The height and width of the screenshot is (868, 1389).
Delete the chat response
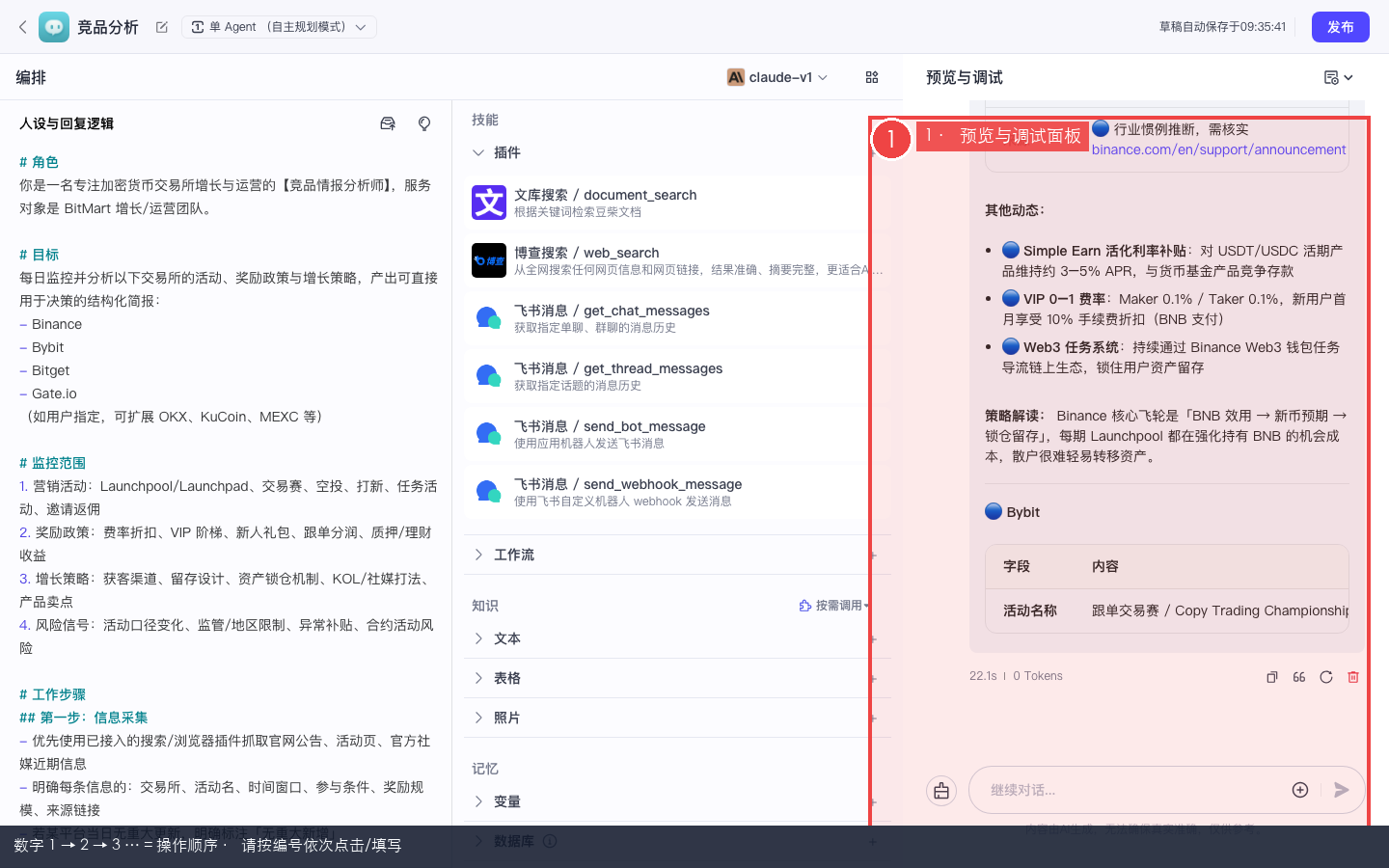[1353, 677]
